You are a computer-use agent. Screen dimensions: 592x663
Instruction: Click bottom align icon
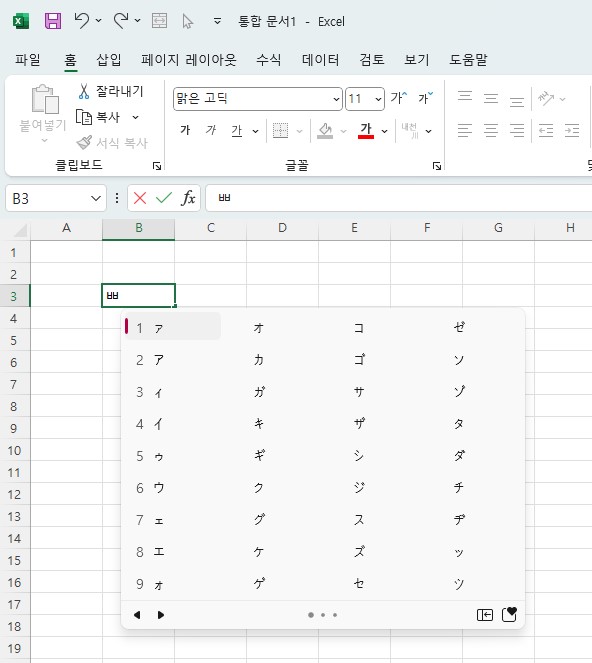(x=517, y=101)
